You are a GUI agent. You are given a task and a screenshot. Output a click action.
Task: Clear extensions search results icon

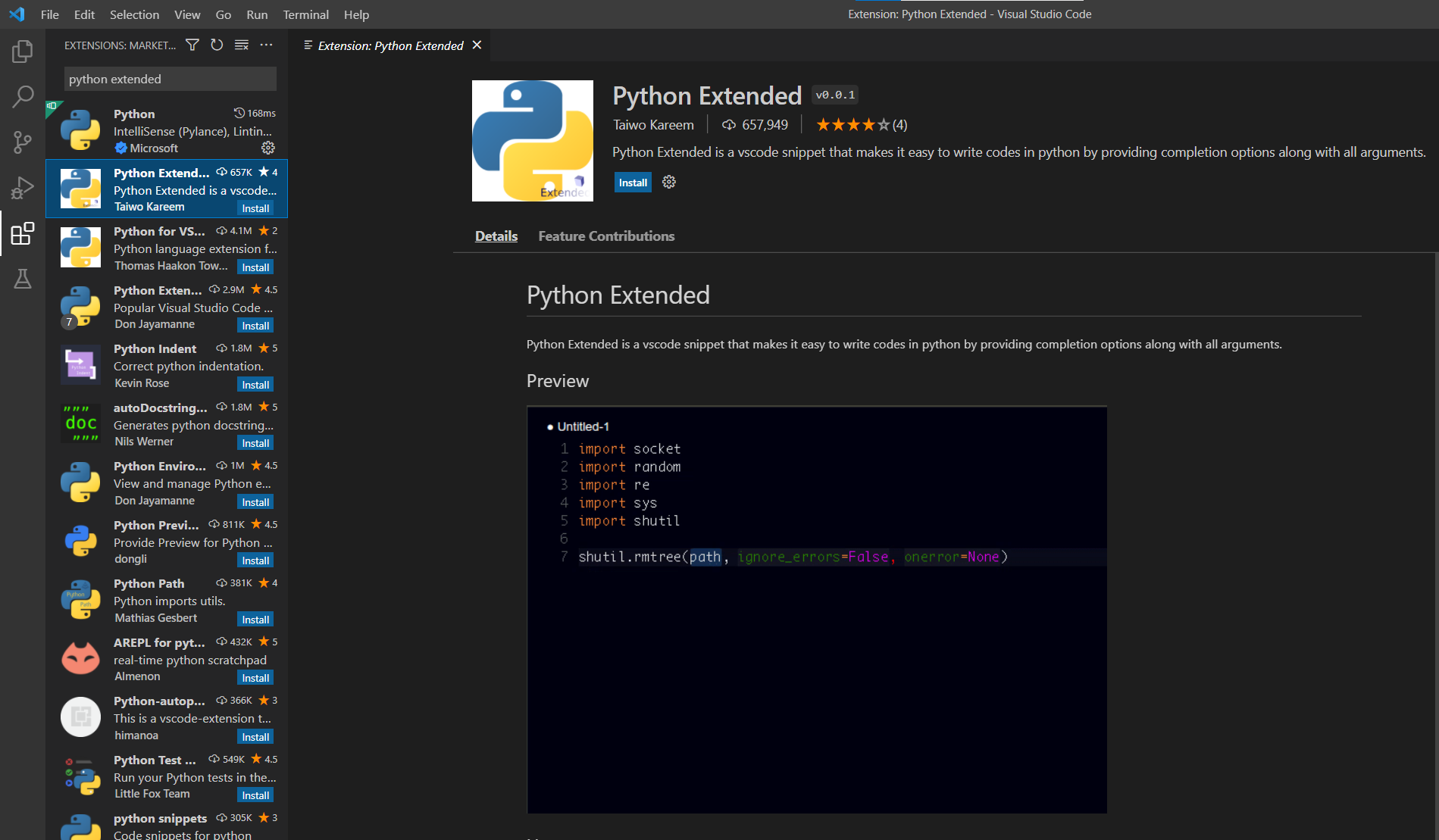pyautogui.click(x=242, y=45)
